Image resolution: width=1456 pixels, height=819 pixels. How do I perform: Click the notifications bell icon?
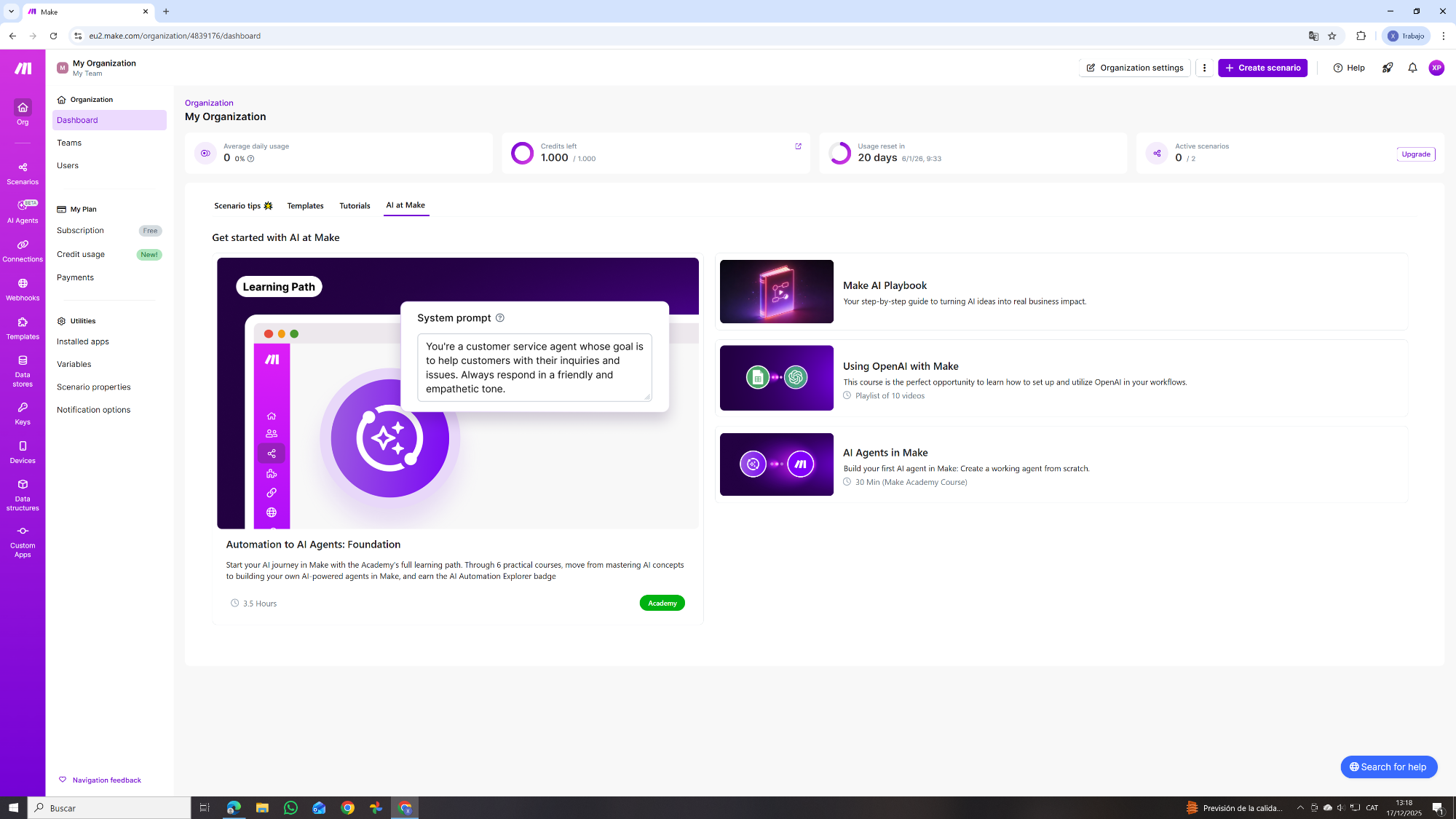1412,68
